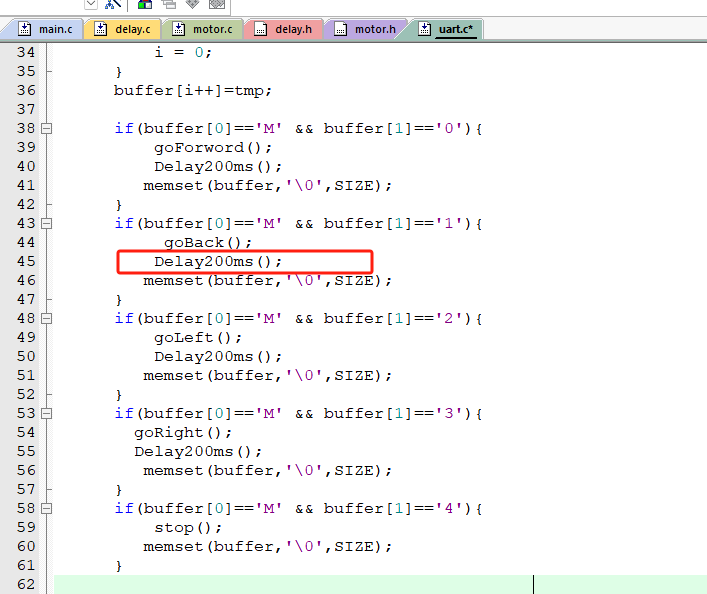Click the closing brace on line 35
Screen dimensions: 707x594
tap(119, 72)
